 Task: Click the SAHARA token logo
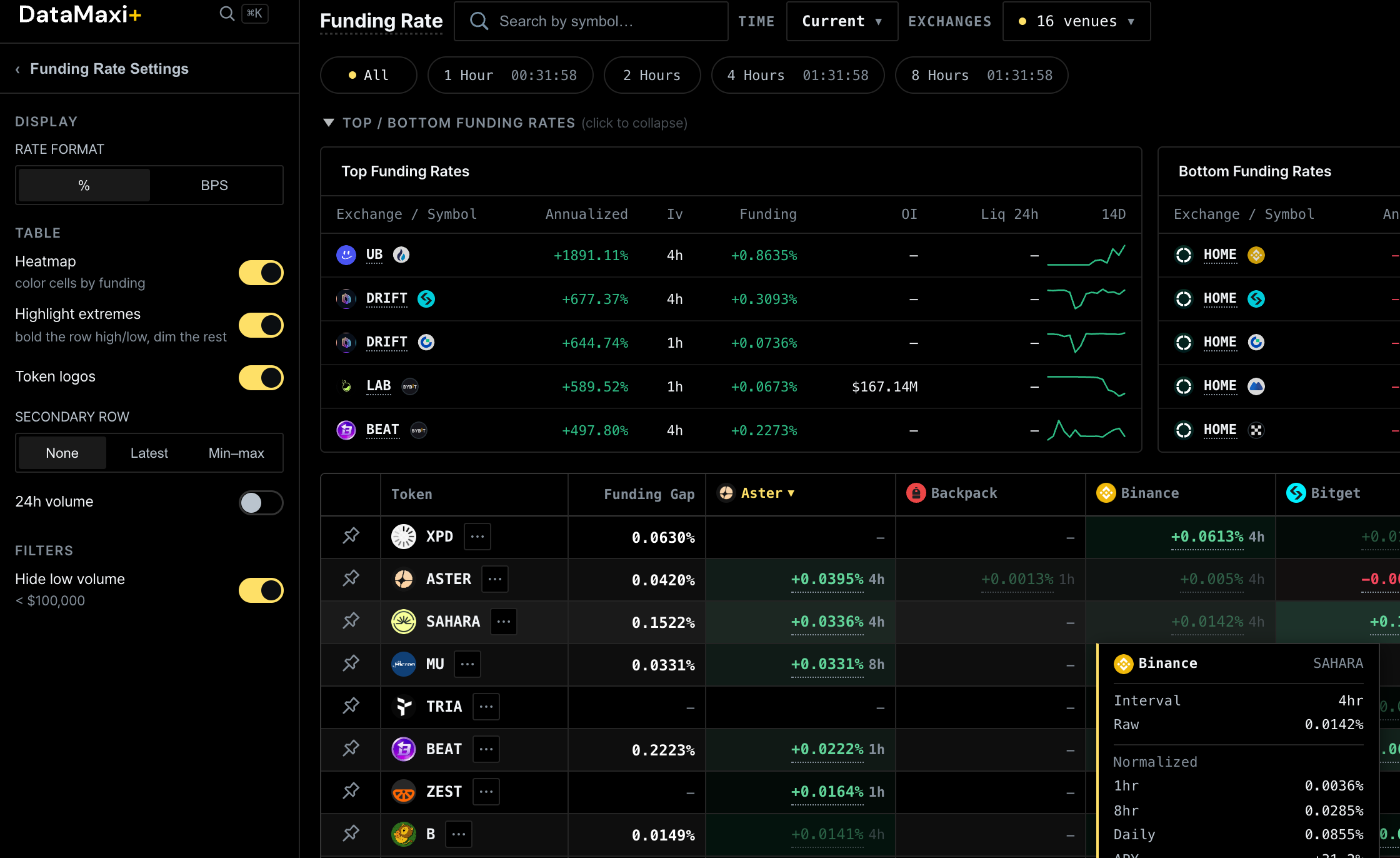(404, 622)
